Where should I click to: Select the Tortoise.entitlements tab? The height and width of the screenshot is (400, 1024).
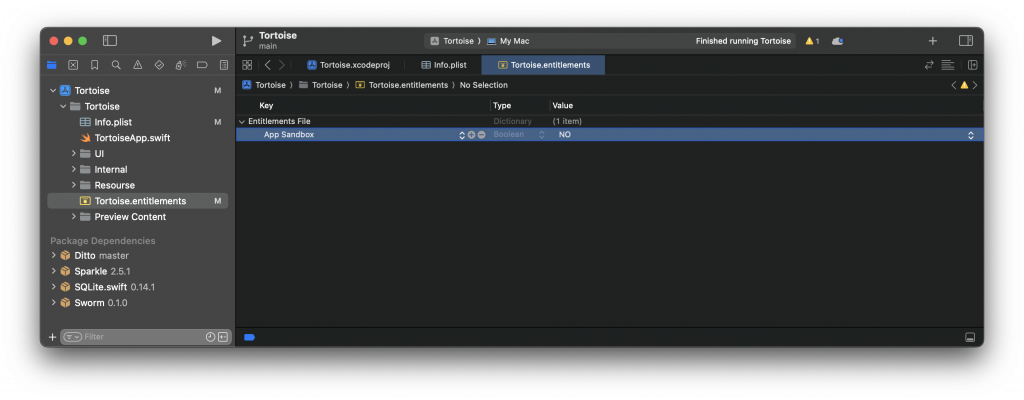543,65
